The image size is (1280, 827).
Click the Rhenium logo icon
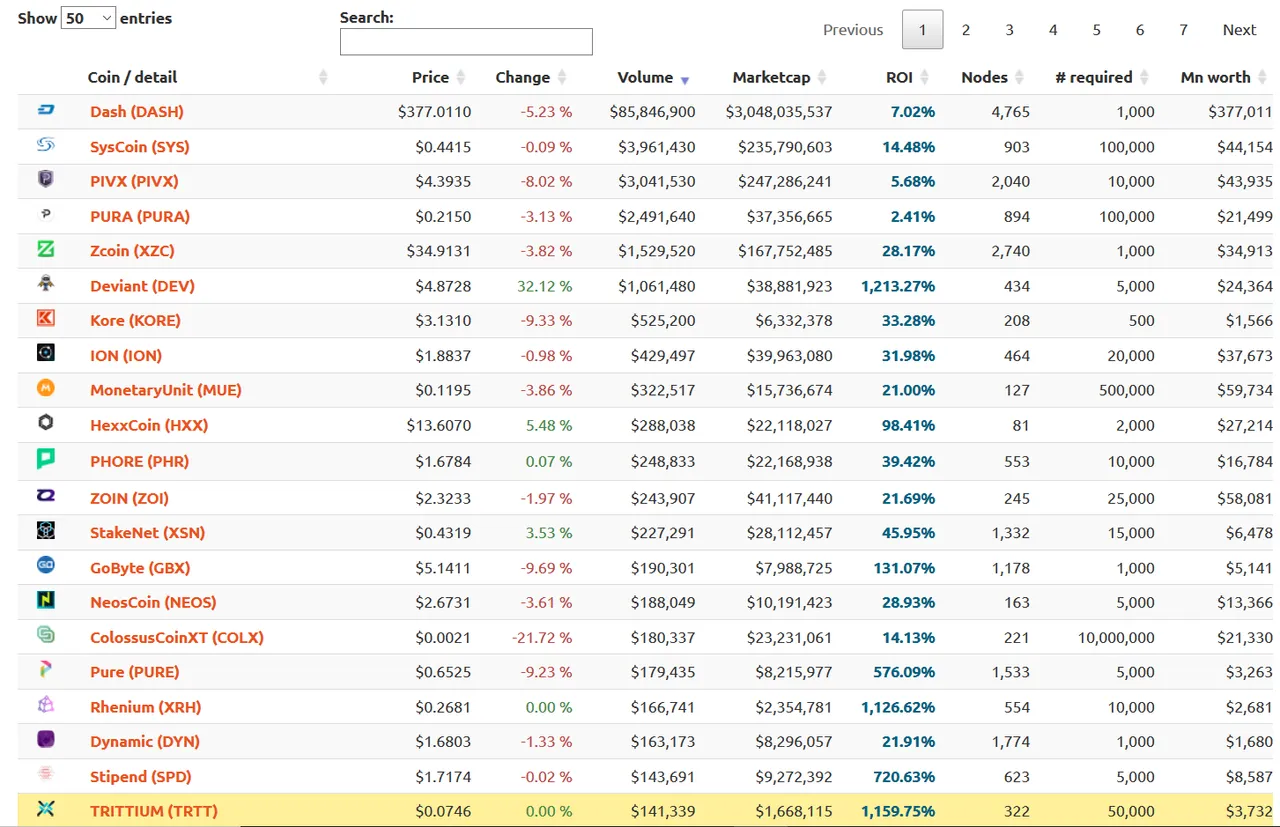click(45, 704)
